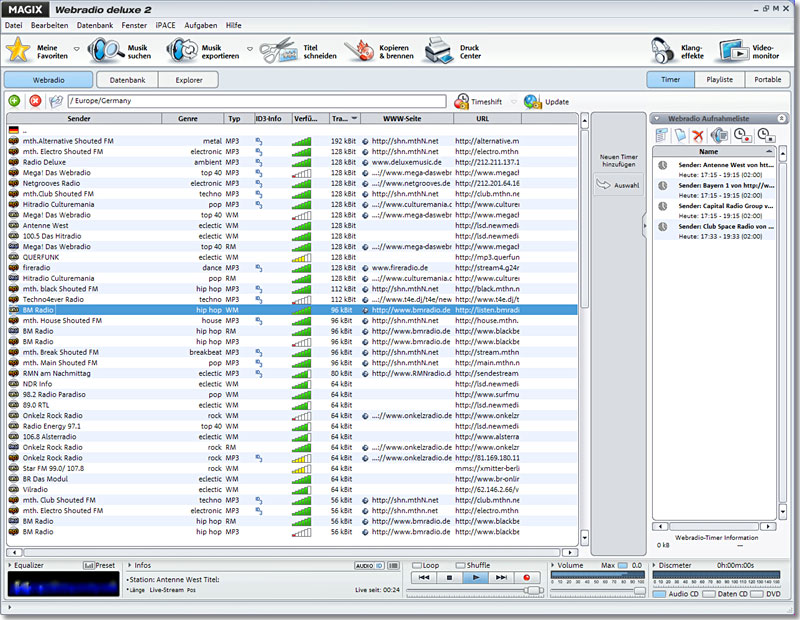Switch to the Portable tab
Screen dimensions: 800x620
click(x=767, y=80)
